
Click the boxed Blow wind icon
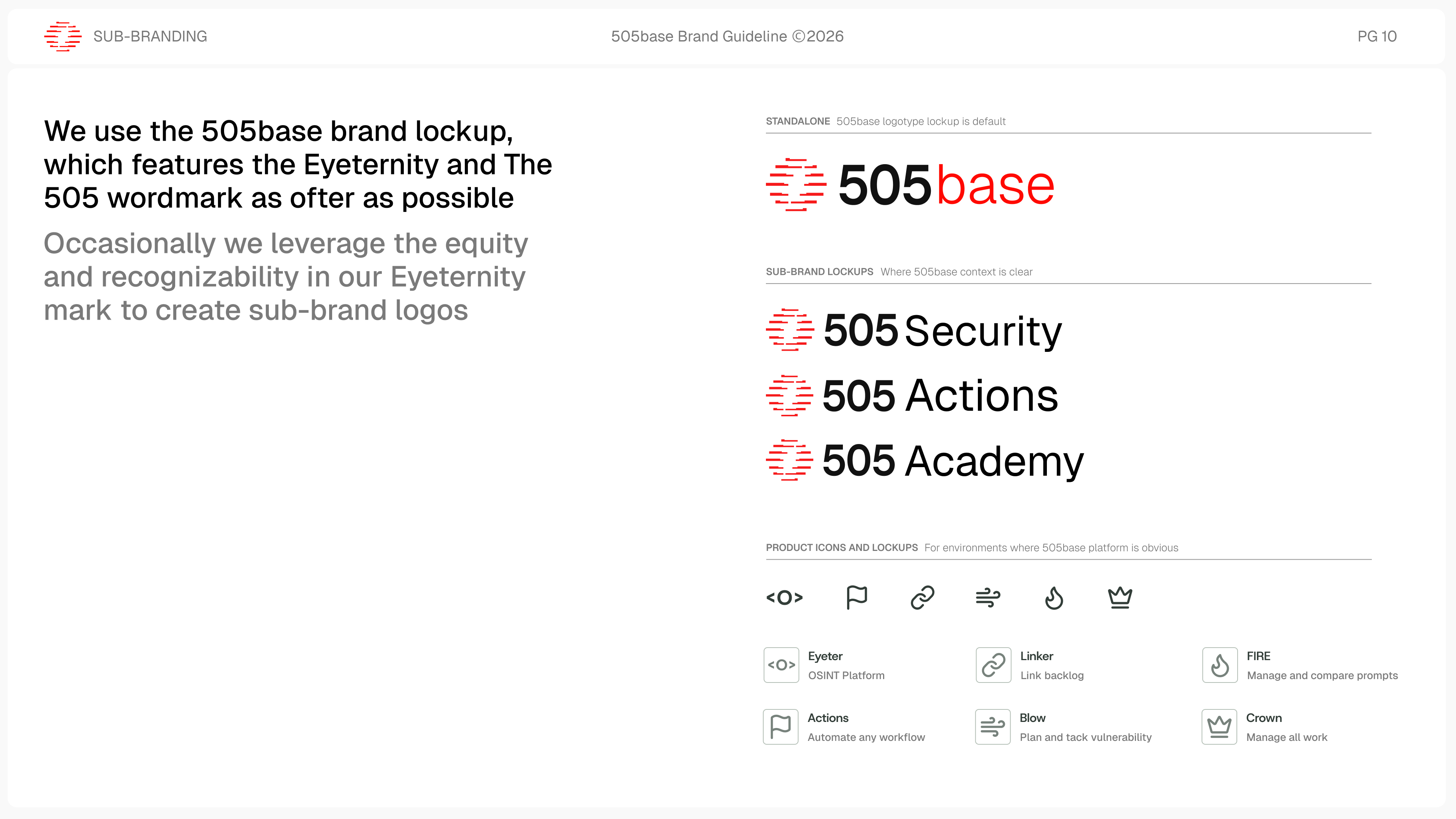click(993, 727)
